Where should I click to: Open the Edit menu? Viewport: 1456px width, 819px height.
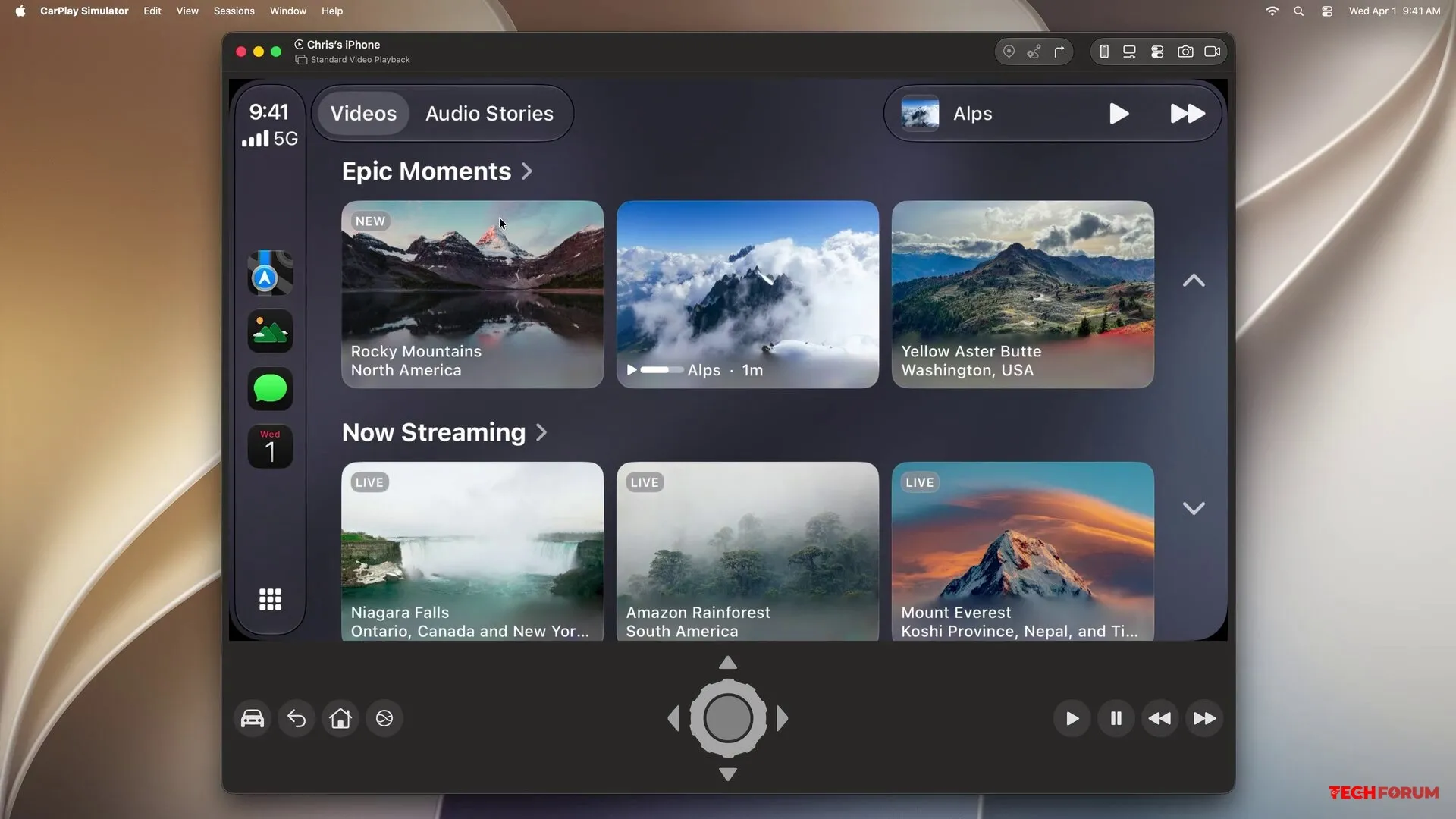click(152, 11)
